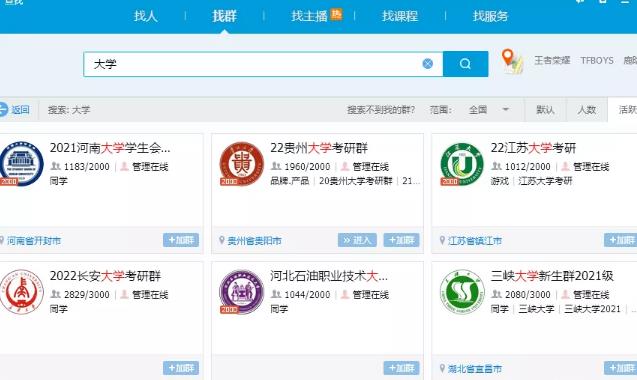Open the 2022长安大学考研群 group avatar
Screen dimensions: 637x380
[21, 291]
